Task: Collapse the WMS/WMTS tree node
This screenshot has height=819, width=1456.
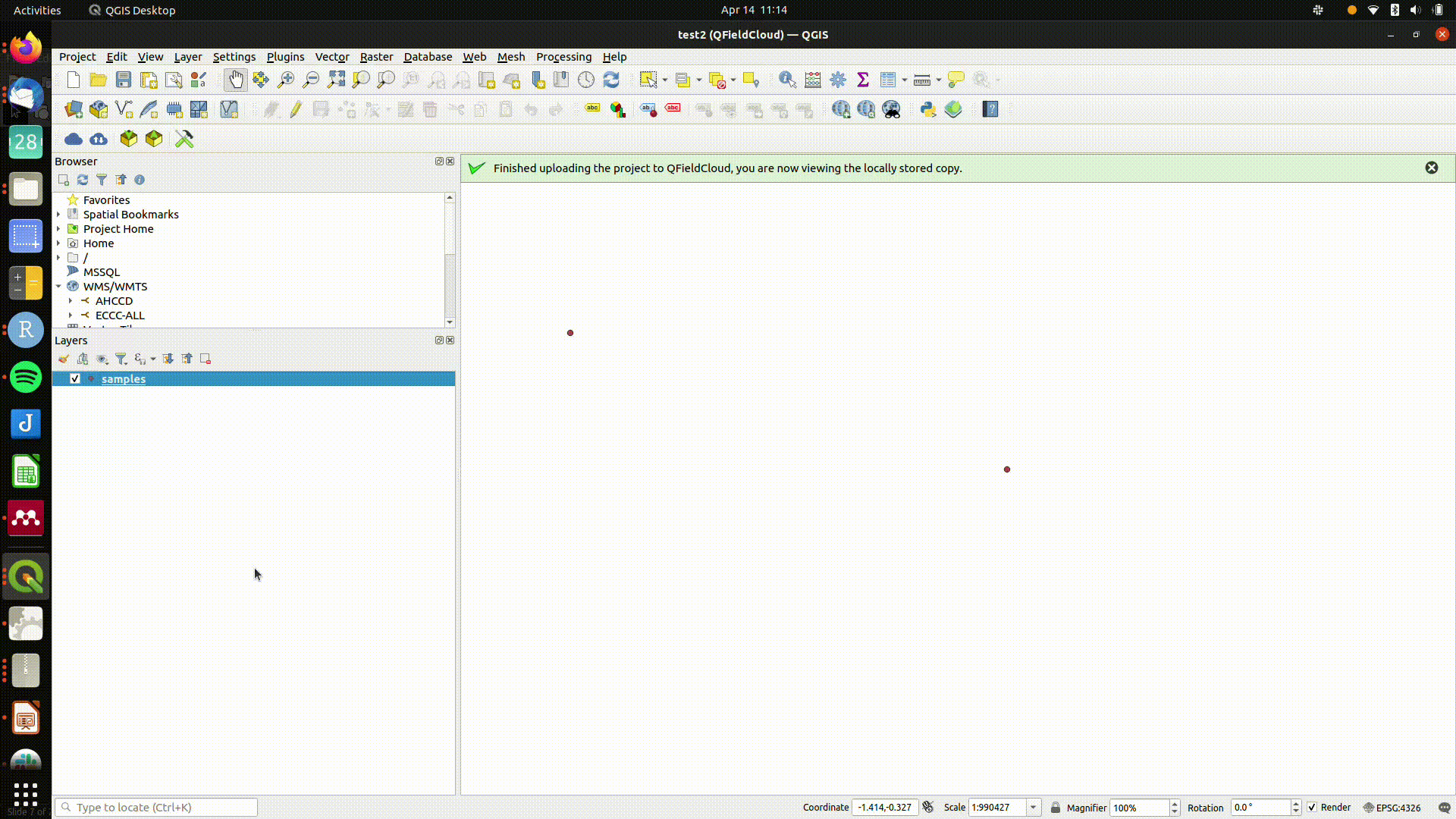Action: (x=58, y=286)
